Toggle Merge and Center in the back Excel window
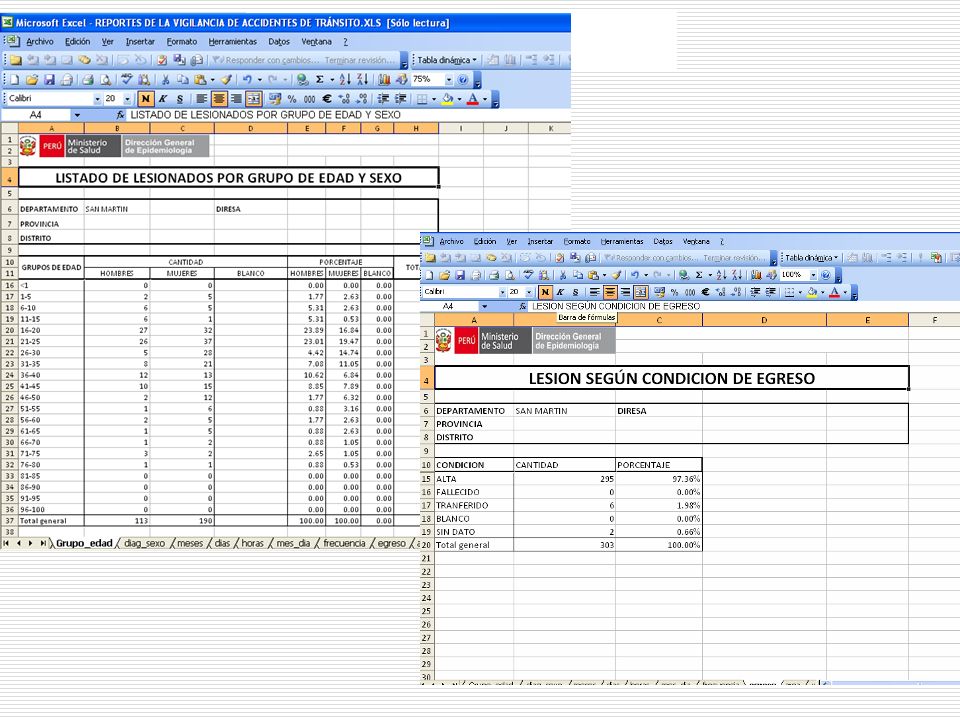 pos(255,99)
